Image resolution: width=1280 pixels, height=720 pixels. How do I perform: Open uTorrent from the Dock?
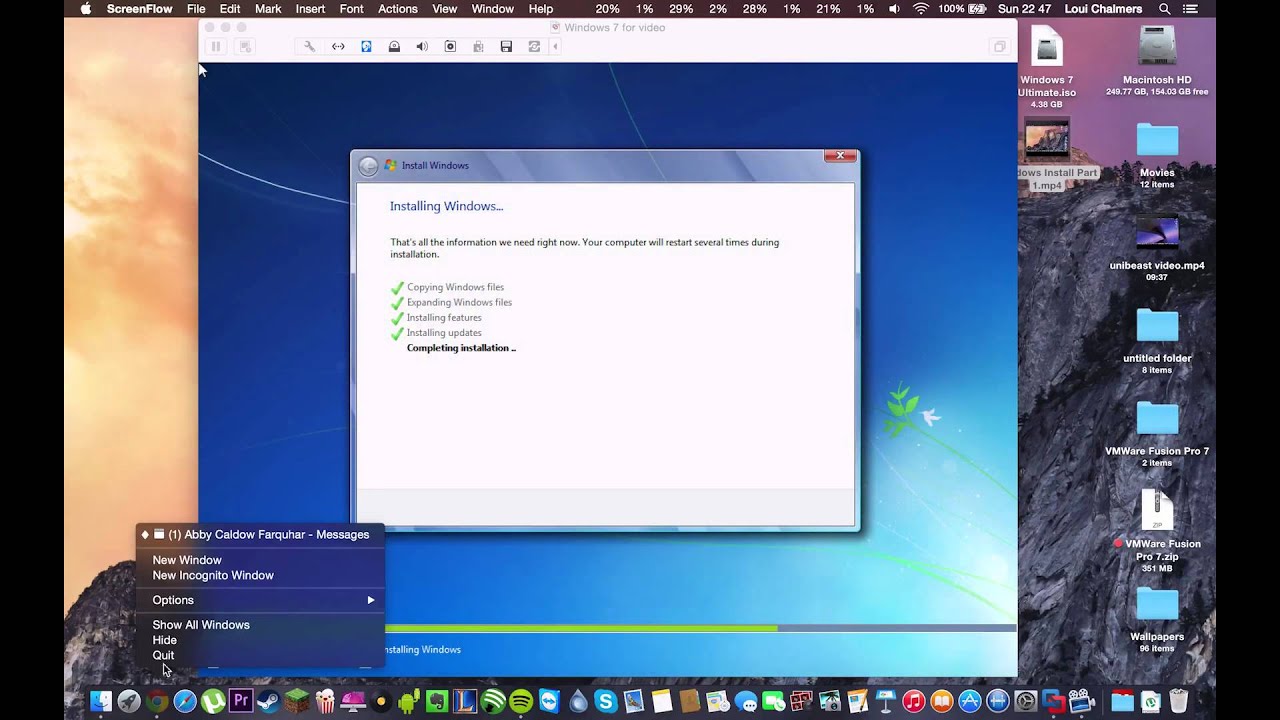point(213,701)
